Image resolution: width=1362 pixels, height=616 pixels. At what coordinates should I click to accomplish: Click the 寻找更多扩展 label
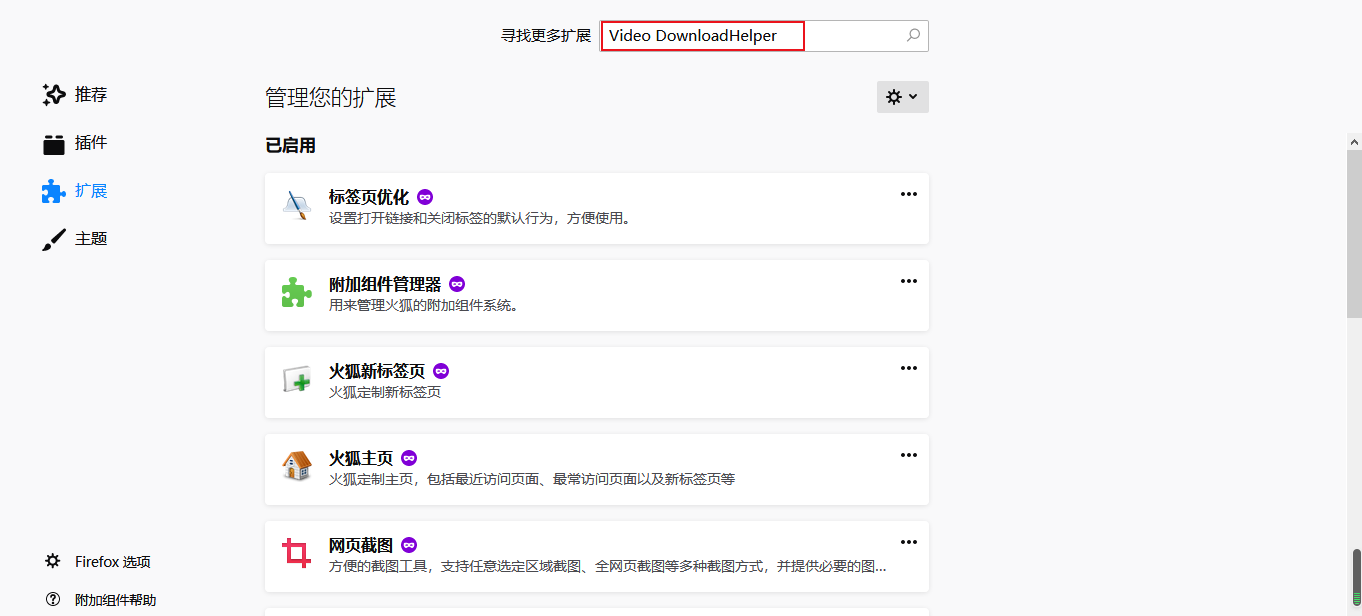pyautogui.click(x=546, y=36)
